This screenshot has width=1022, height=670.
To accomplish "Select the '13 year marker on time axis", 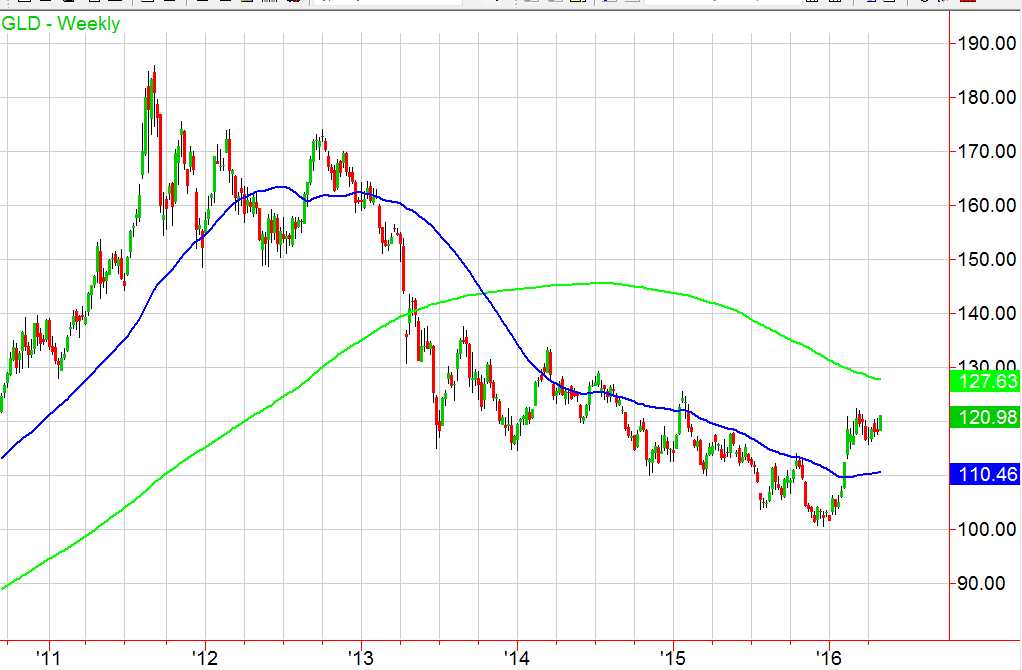I will [360, 657].
